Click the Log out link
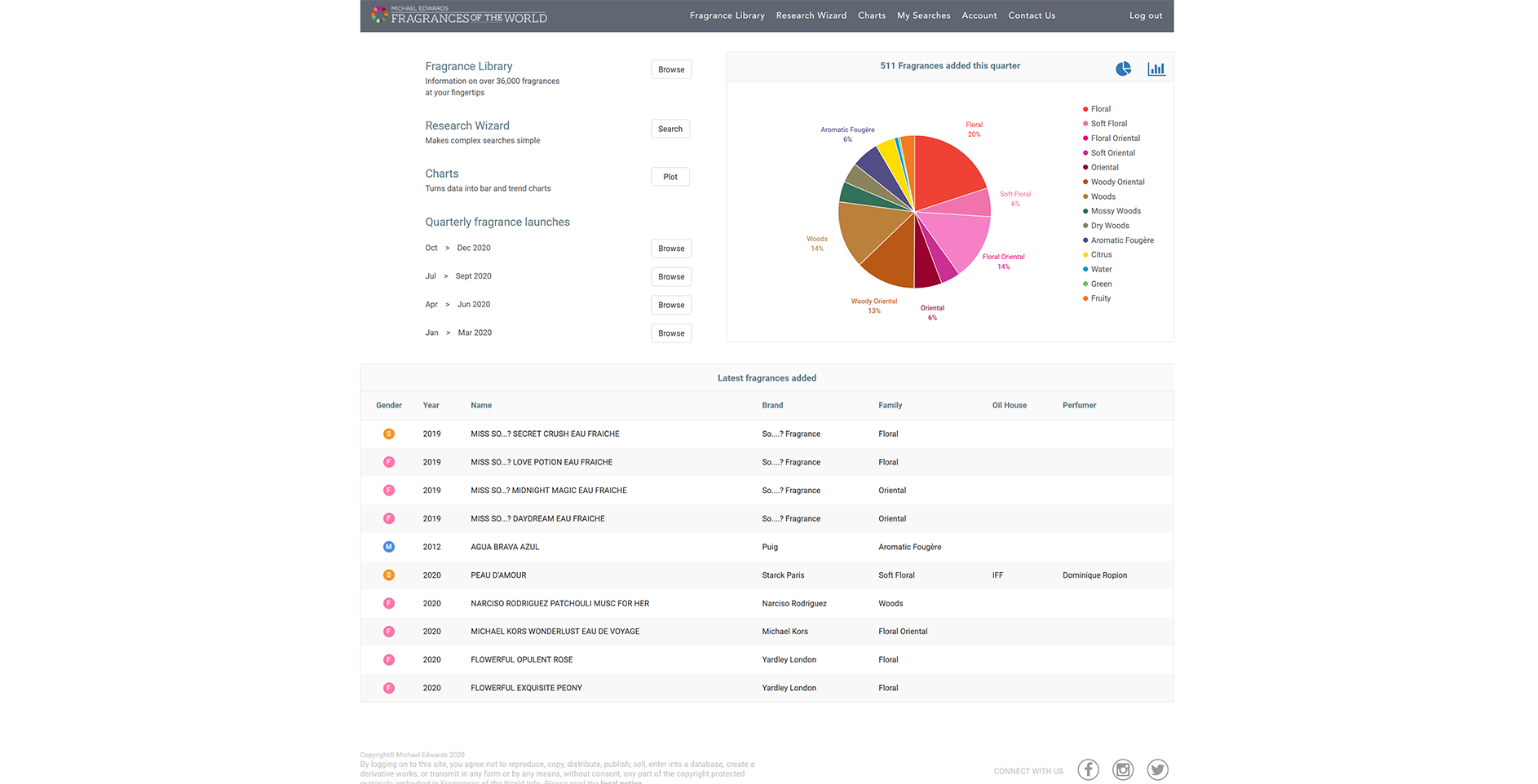The height and width of the screenshot is (784, 1538). (1145, 15)
